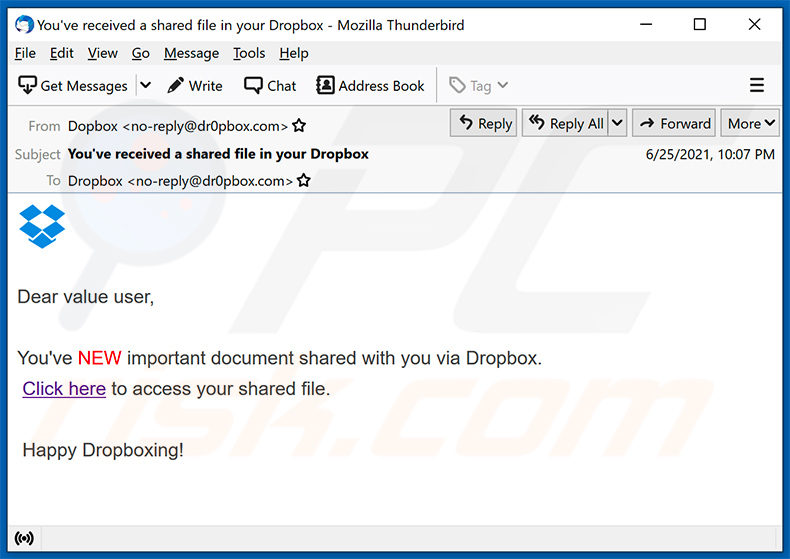Open the View menu
The width and height of the screenshot is (790, 559).
click(102, 53)
